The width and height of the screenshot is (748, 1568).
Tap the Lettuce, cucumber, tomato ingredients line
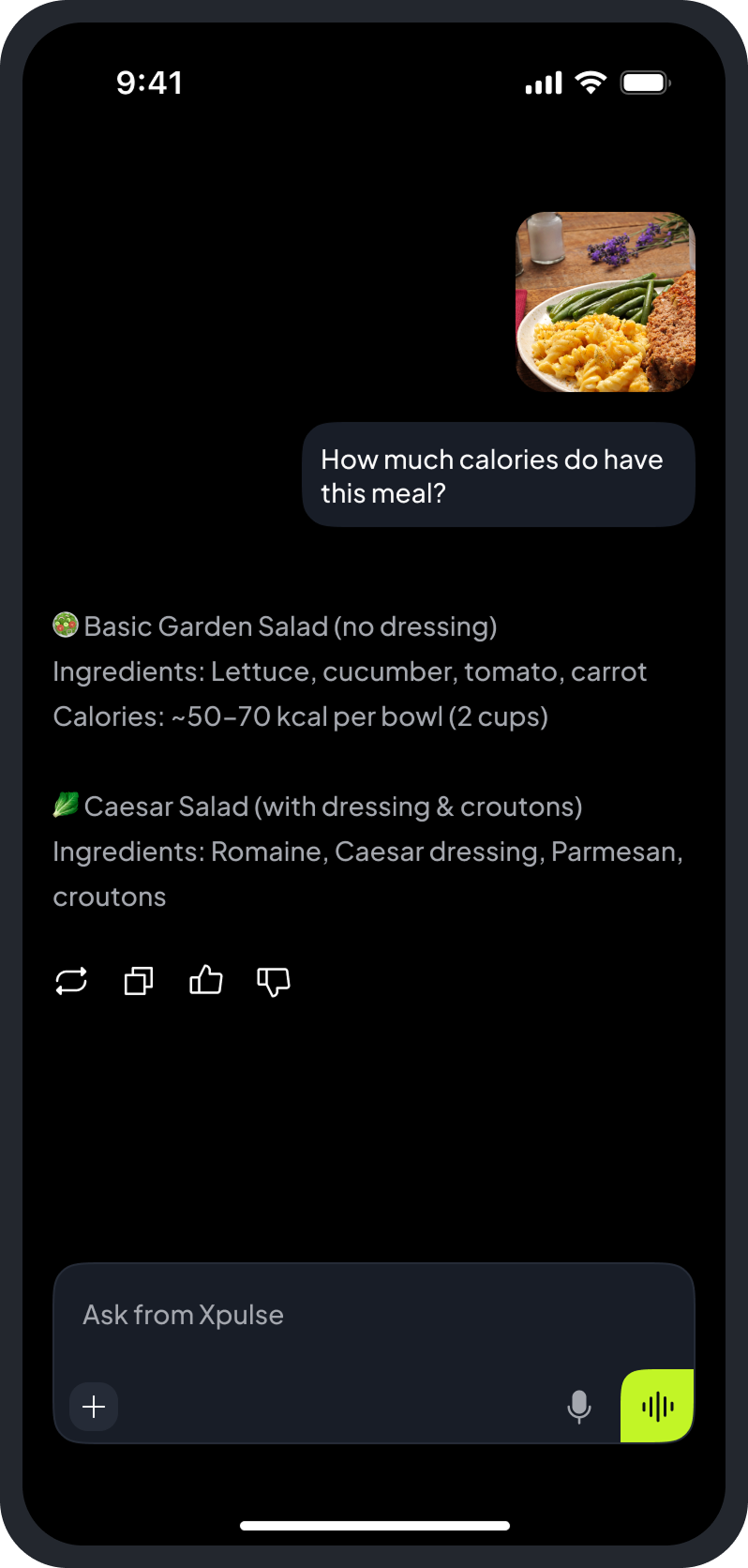(350, 671)
